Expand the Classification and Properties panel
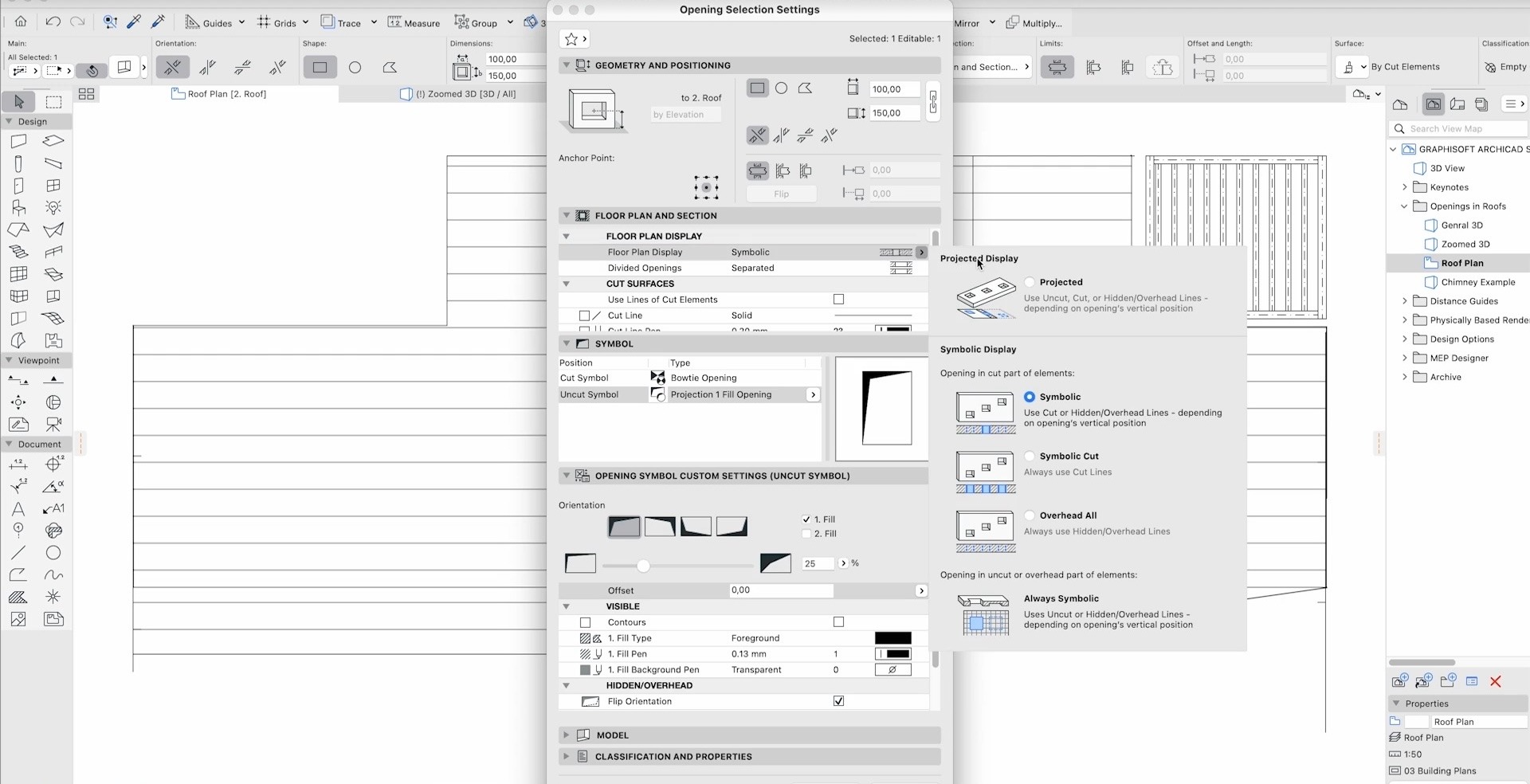The width and height of the screenshot is (1530, 784). coord(567,757)
